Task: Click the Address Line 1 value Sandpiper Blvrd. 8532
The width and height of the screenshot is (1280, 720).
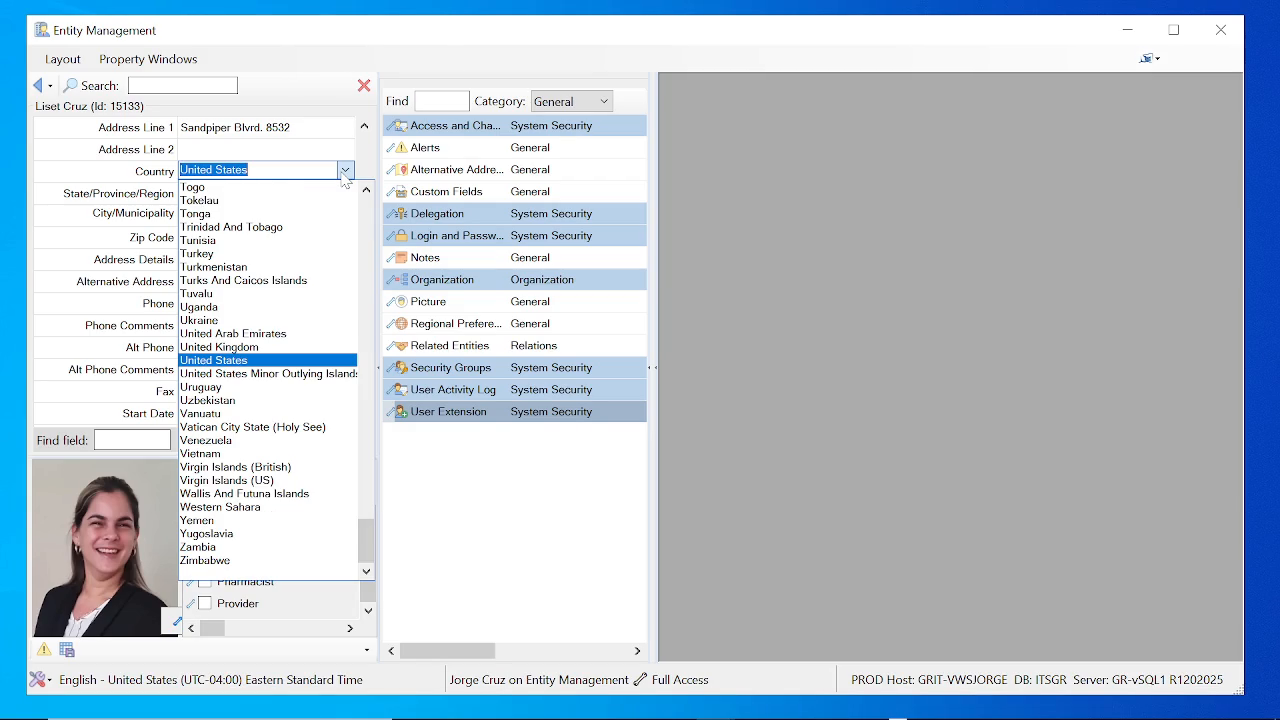Action: point(235,128)
